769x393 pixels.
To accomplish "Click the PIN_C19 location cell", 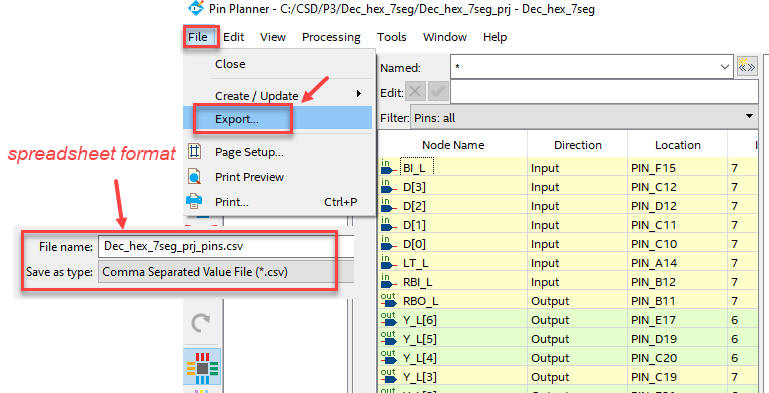I will 677,377.
